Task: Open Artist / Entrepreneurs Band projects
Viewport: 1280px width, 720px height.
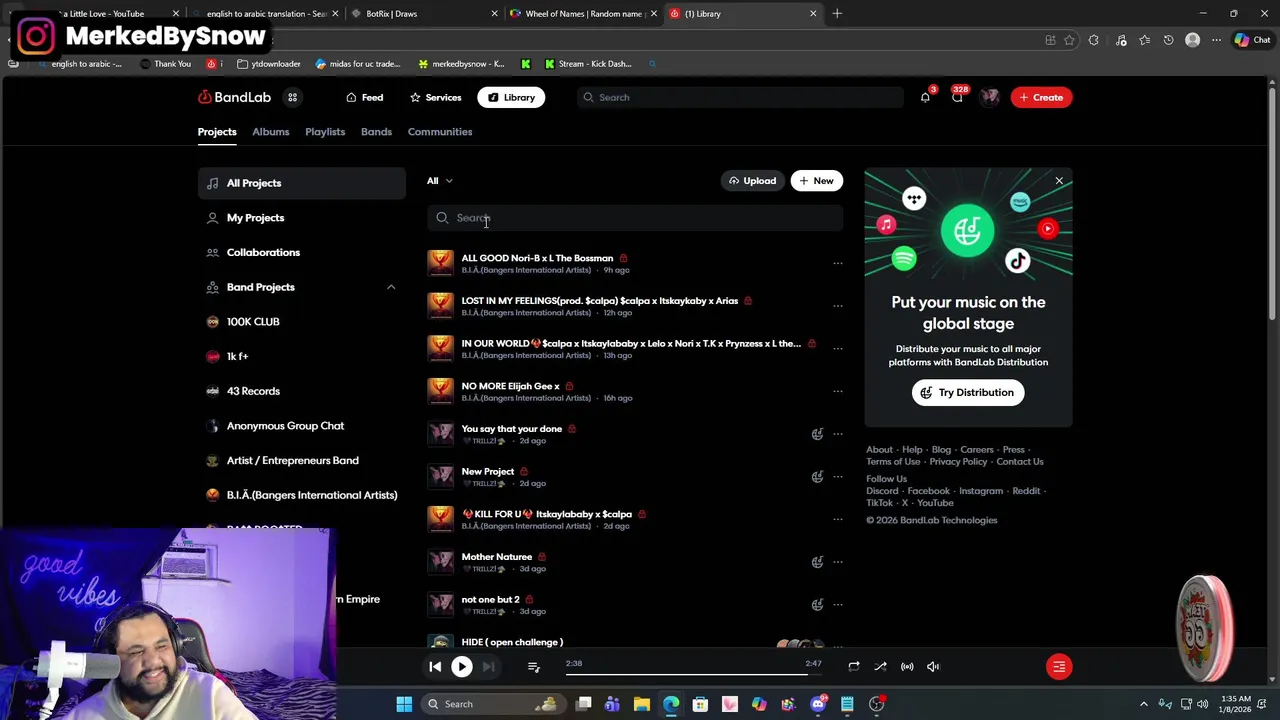Action: pos(301,460)
